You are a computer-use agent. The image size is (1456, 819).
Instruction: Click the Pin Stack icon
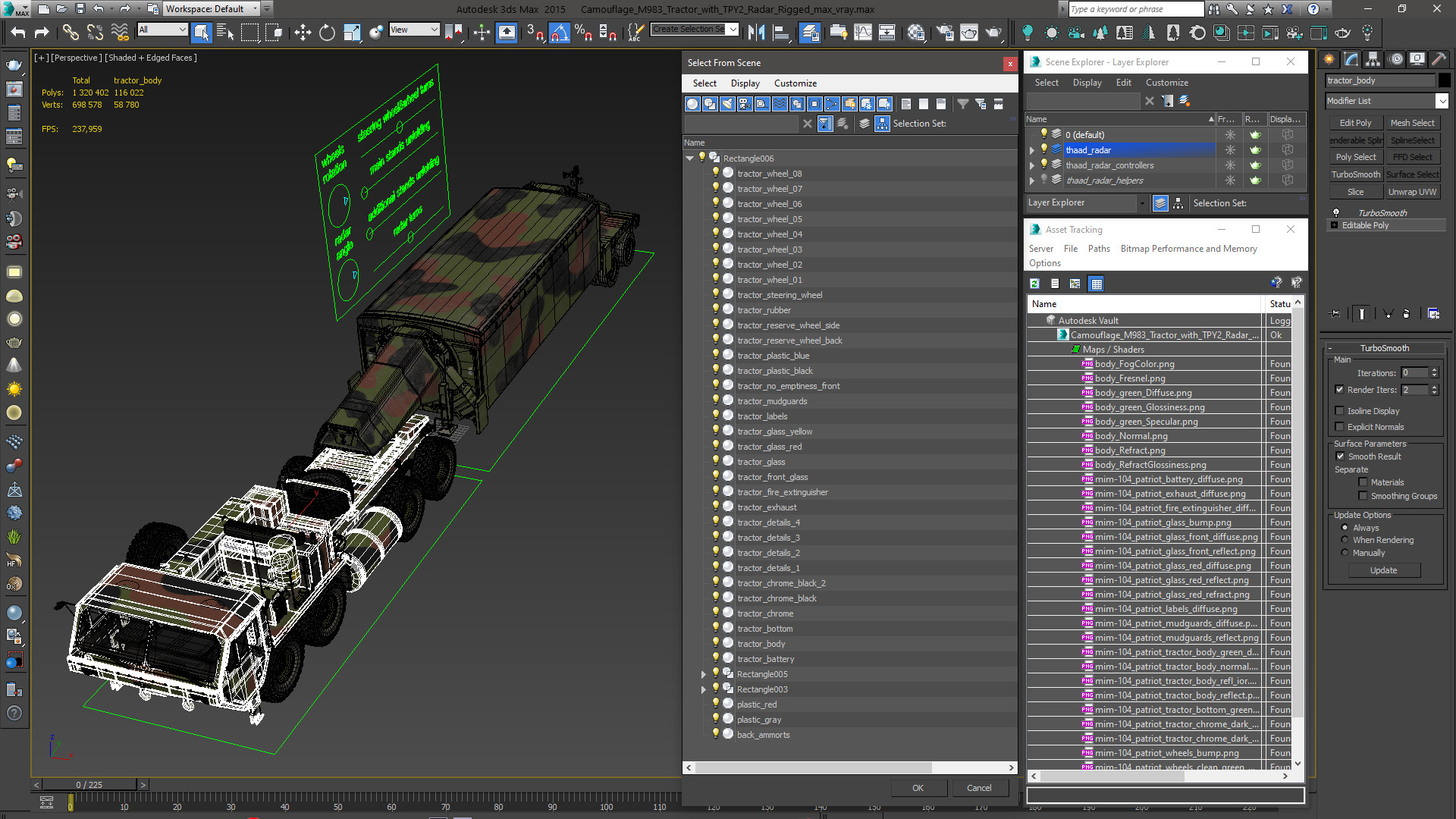coord(1335,313)
